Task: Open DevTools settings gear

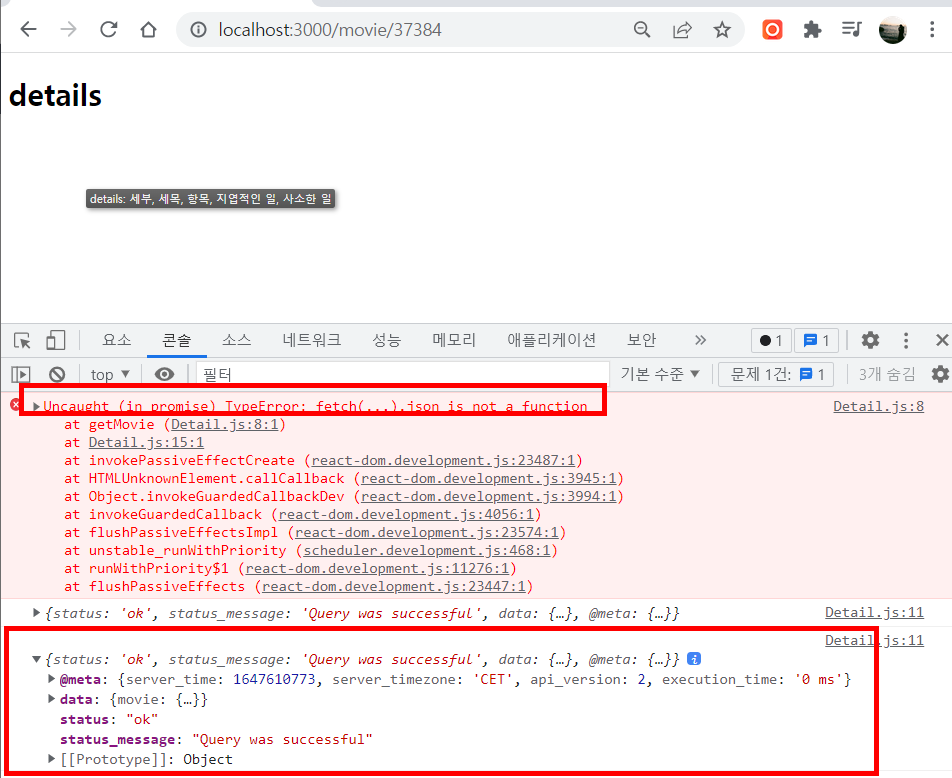Action: pyautogui.click(x=870, y=340)
